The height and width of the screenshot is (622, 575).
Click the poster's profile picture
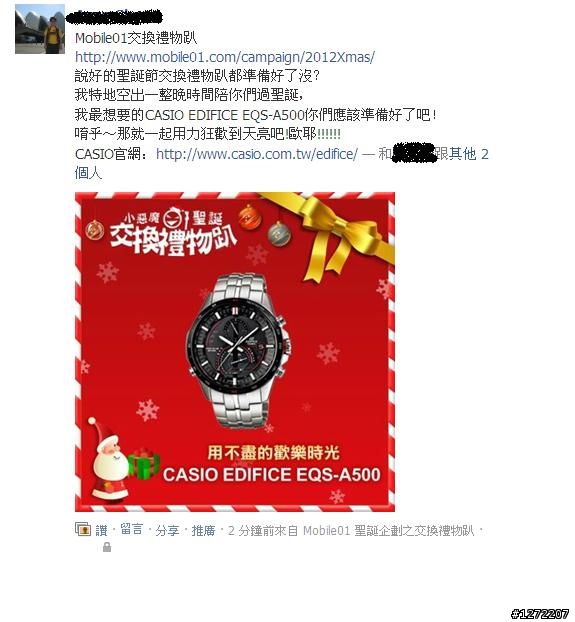[40, 29]
